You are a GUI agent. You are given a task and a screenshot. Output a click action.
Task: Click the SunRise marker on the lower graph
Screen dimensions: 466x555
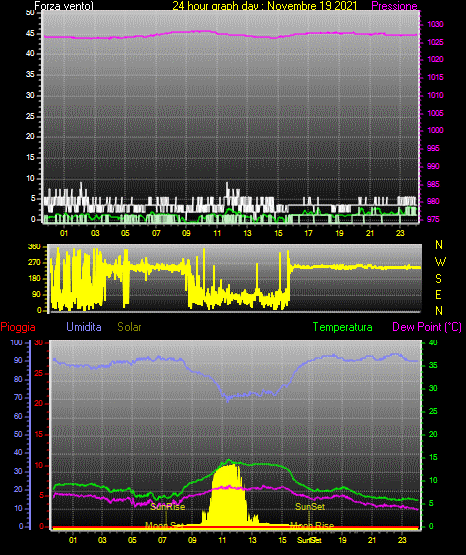coord(167,507)
